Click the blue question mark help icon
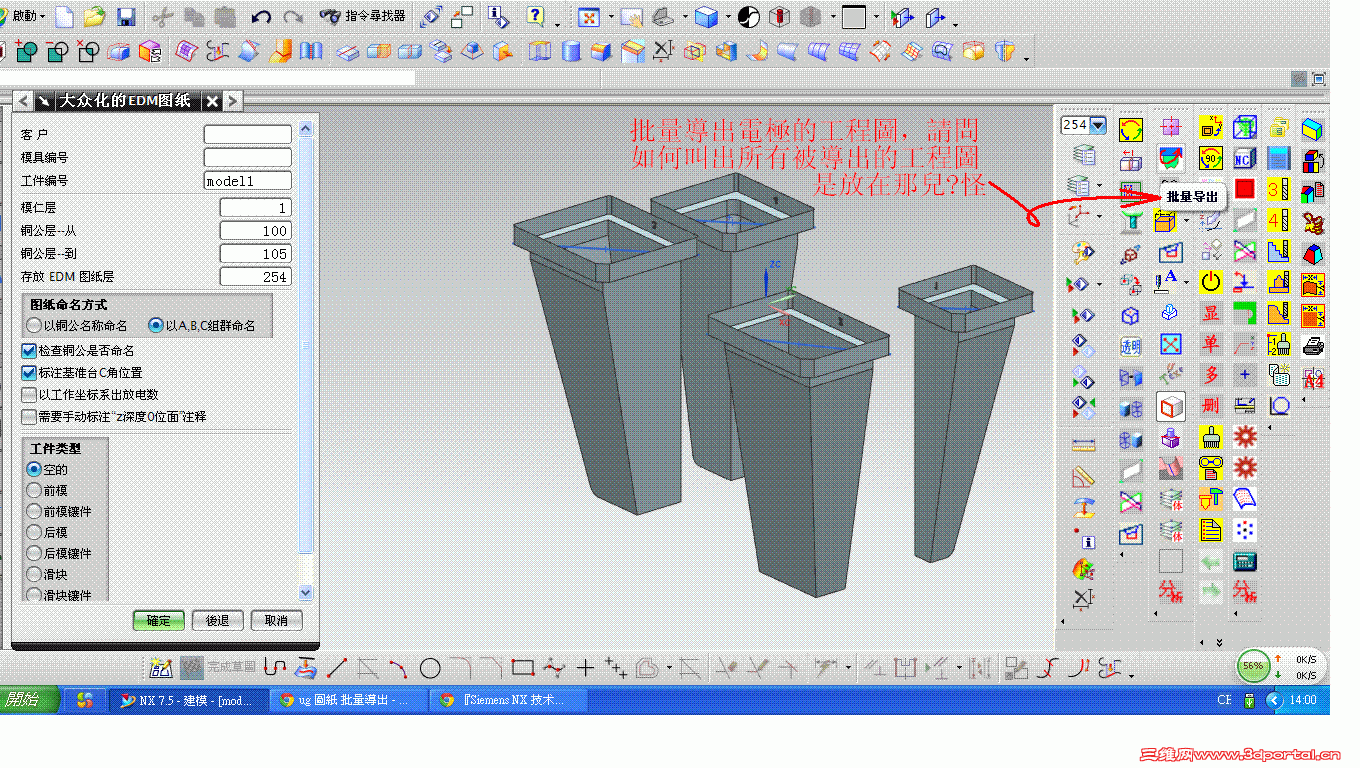The height and width of the screenshot is (768, 1360). click(x=536, y=16)
